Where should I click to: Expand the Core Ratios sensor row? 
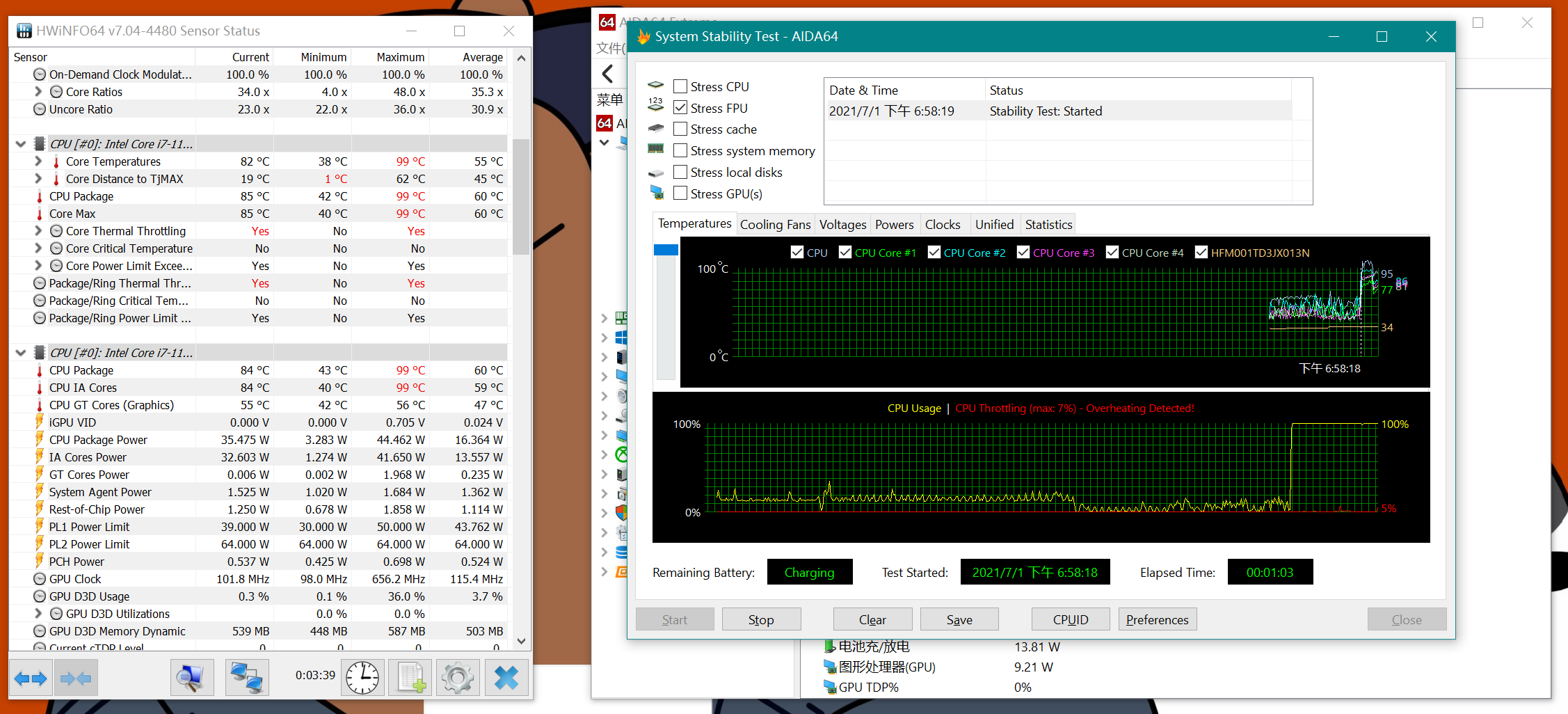(38, 92)
